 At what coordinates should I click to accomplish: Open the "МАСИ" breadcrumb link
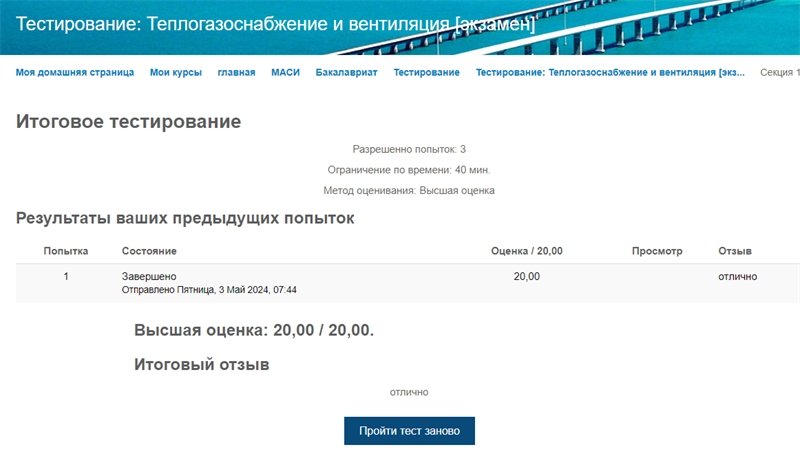285,72
